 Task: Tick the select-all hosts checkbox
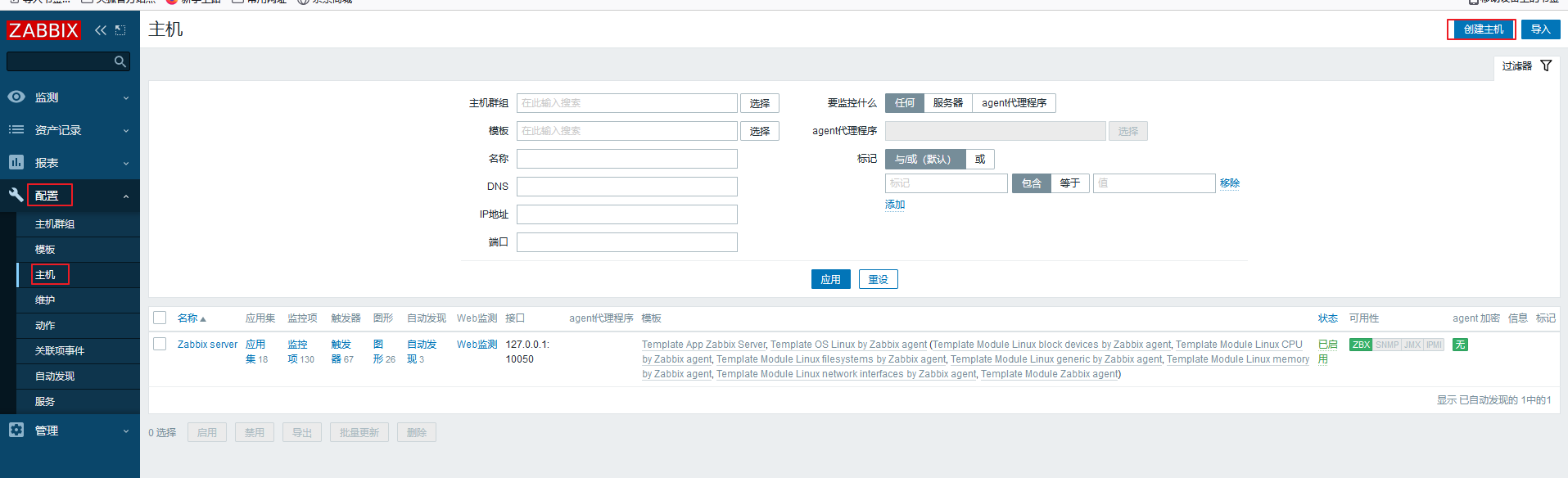click(160, 318)
